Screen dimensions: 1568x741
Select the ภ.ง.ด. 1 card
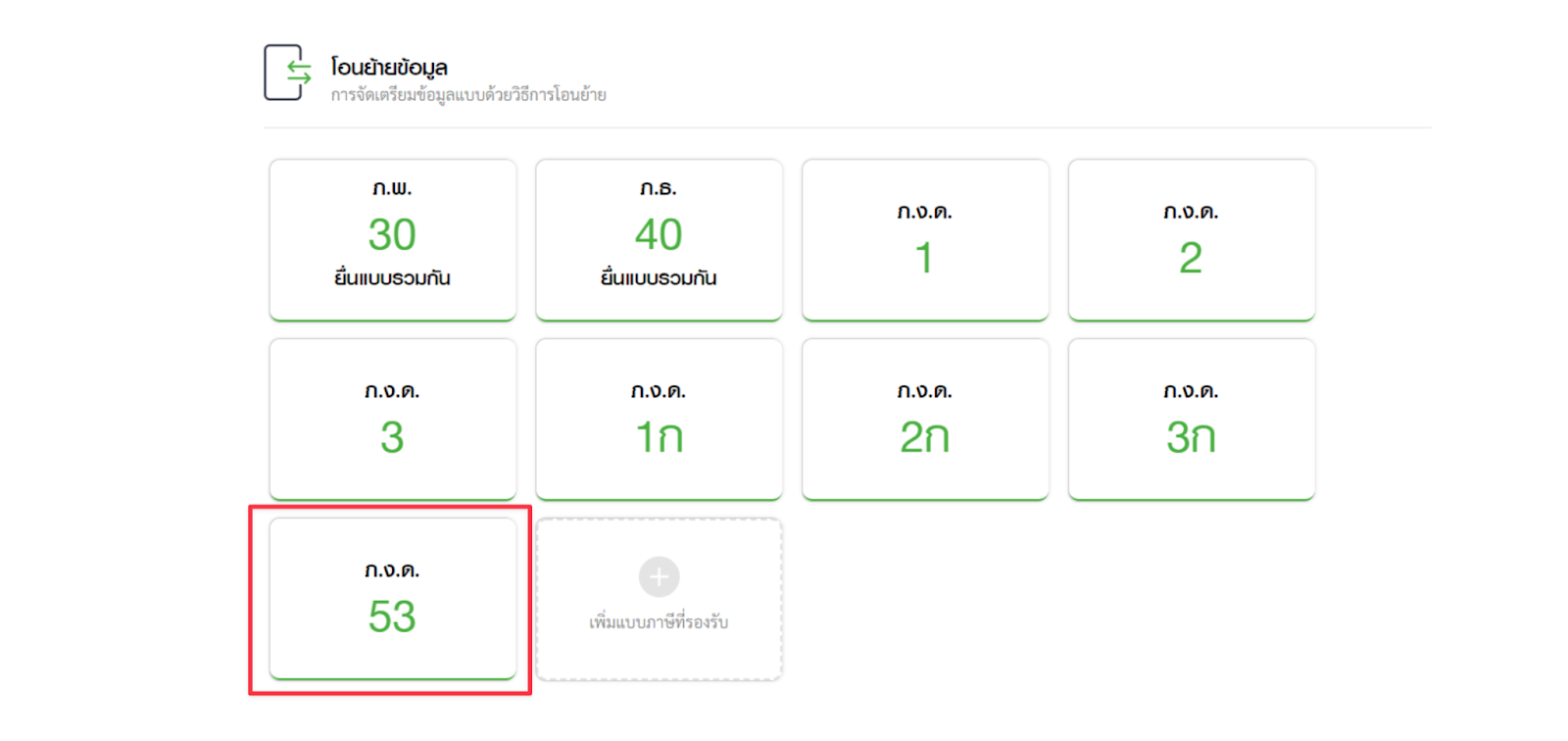(924, 240)
